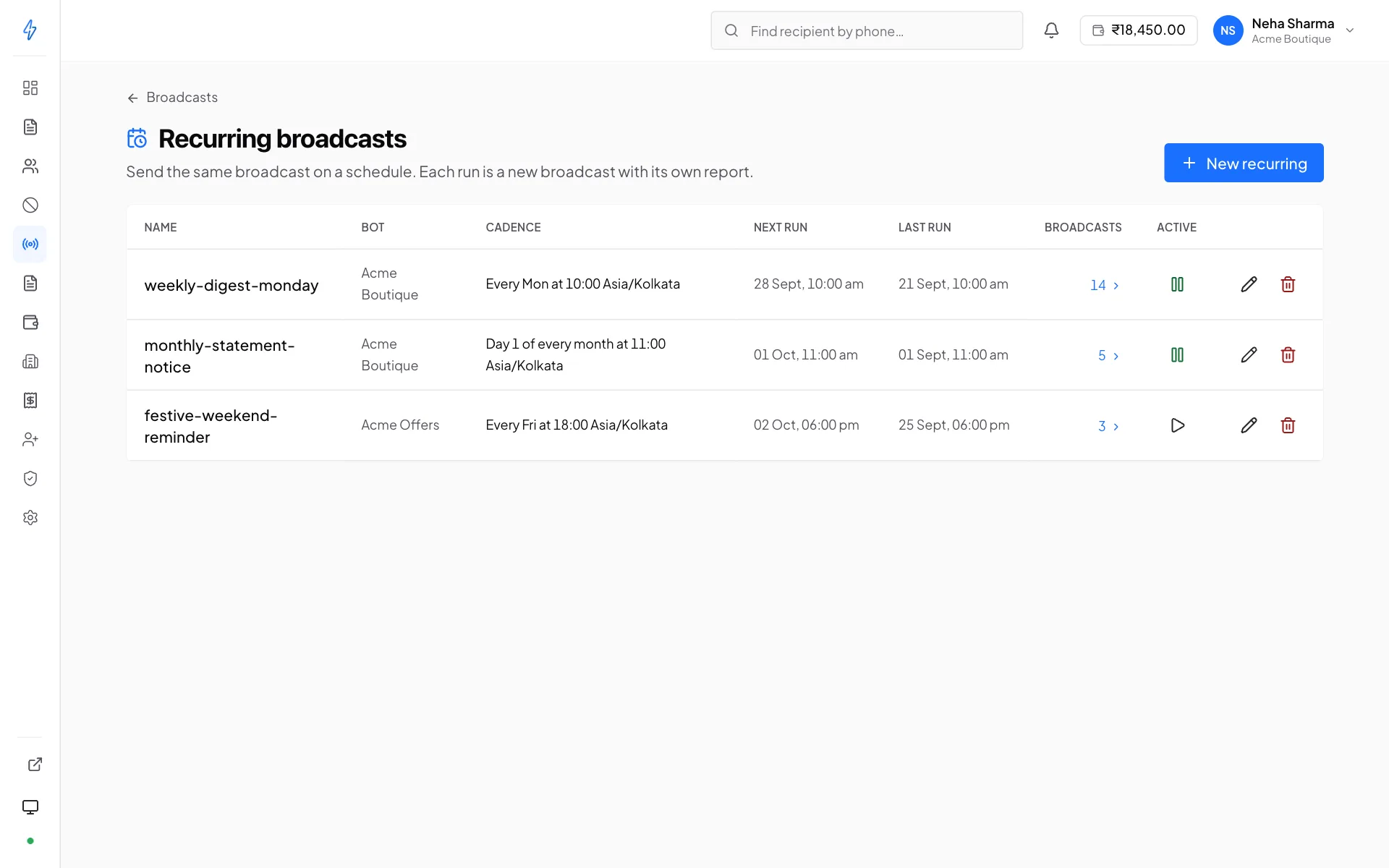
Task: Resume the festive-weekend-reminder broadcast
Action: [1177, 425]
